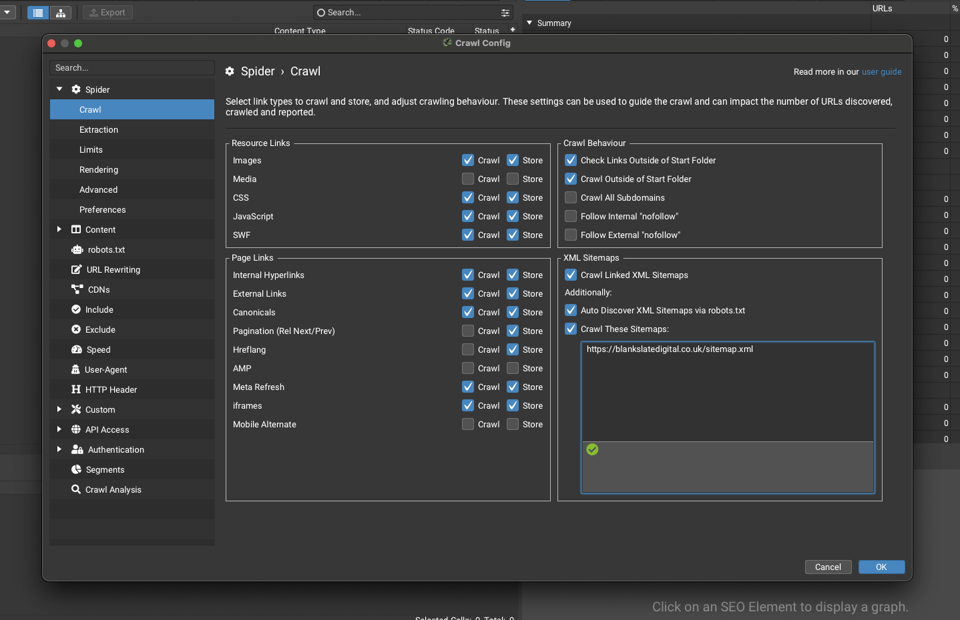
Task: Select the Crawl item in sidebar
Action: [132, 110]
